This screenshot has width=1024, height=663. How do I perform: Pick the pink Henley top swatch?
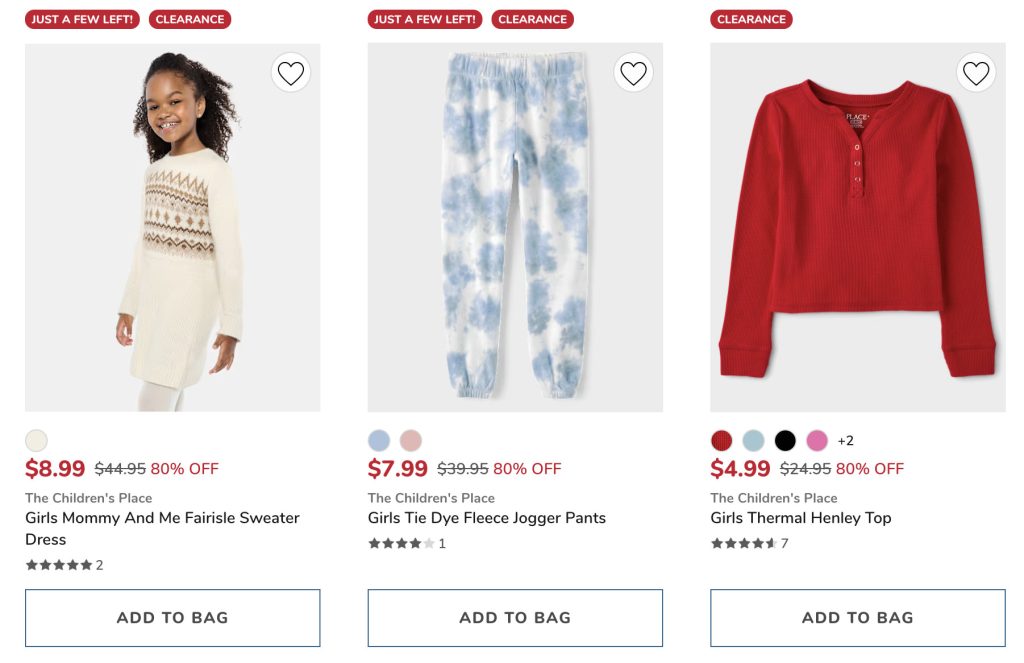[817, 441]
